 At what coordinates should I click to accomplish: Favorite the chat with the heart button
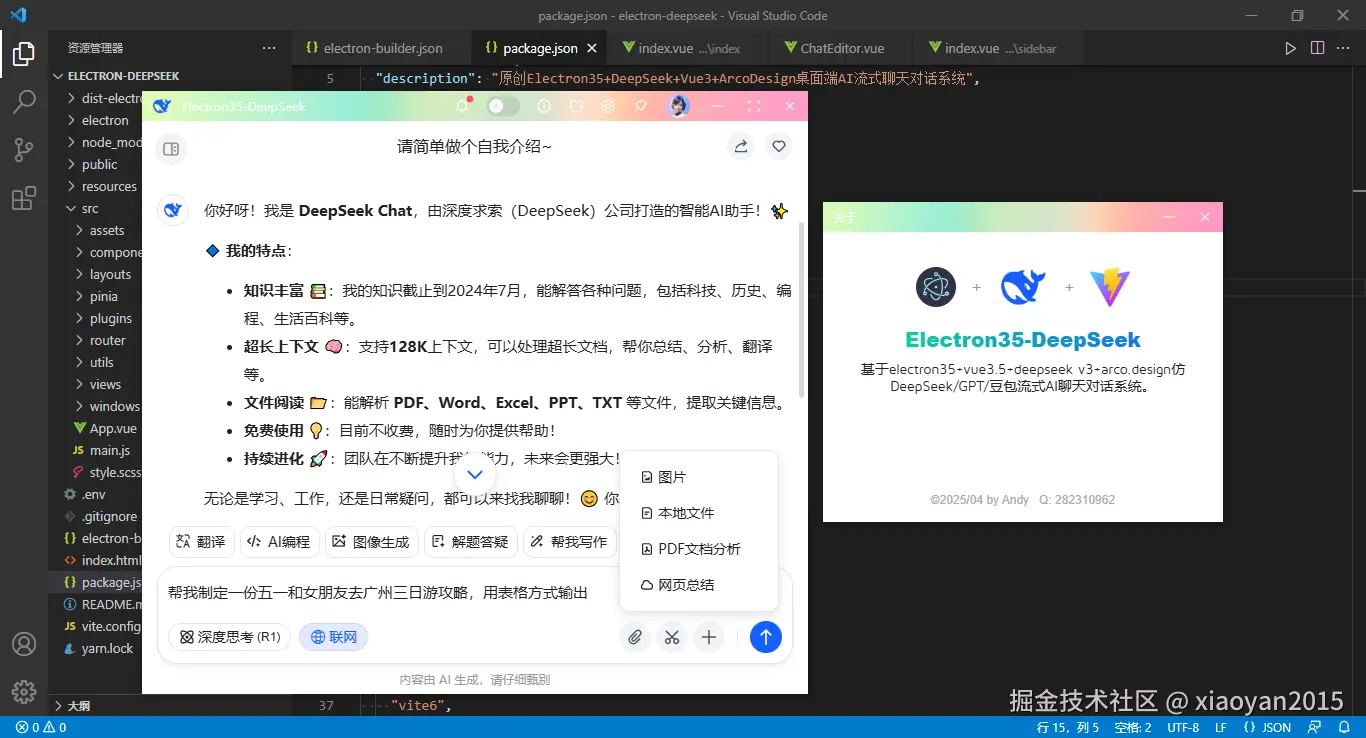pyautogui.click(x=779, y=146)
